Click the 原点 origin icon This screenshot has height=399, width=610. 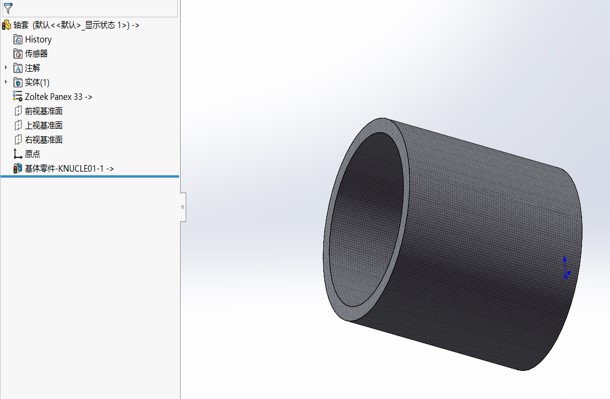[18, 154]
